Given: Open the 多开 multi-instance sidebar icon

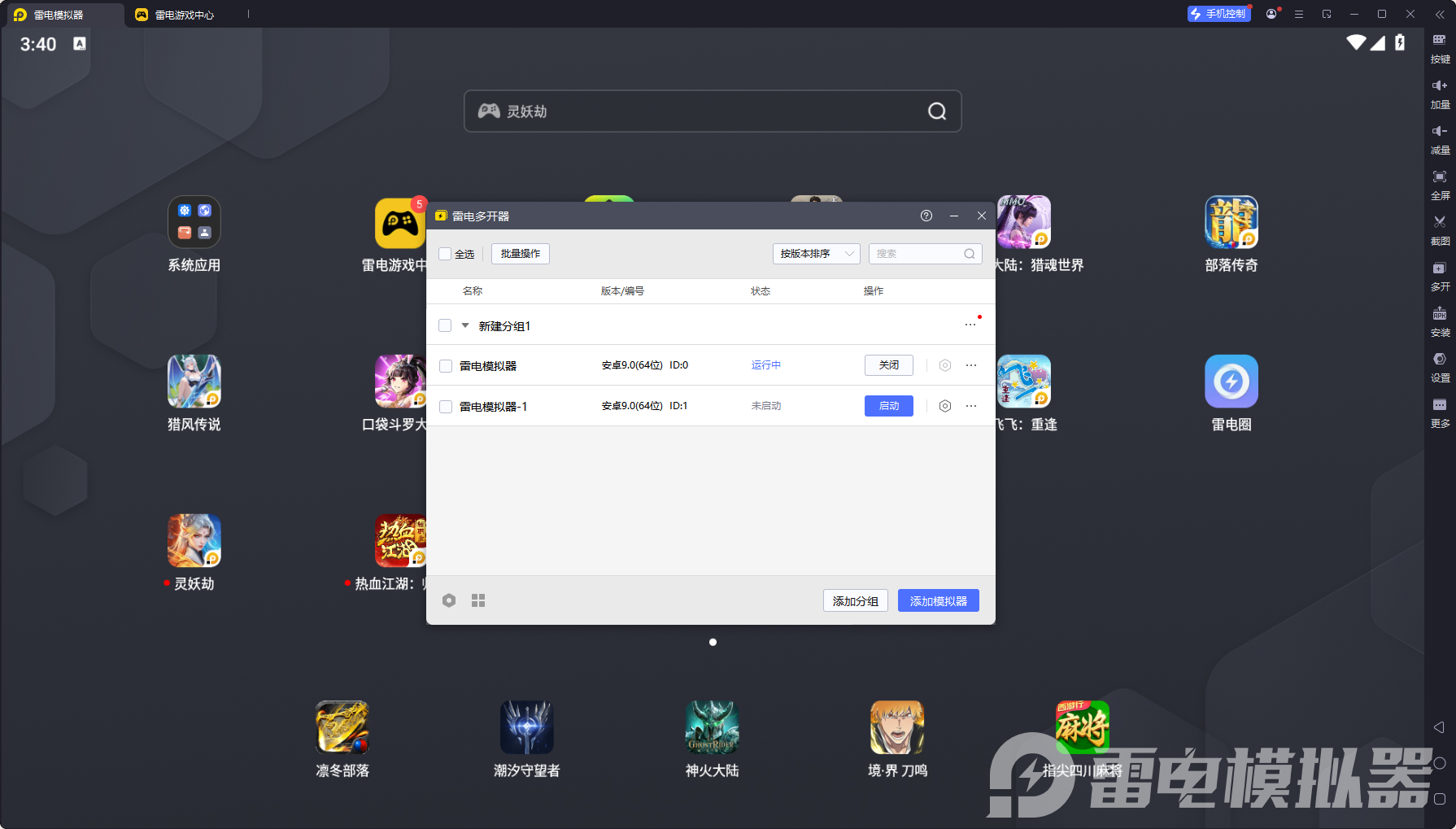Looking at the screenshot, I should tap(1440, 276).
